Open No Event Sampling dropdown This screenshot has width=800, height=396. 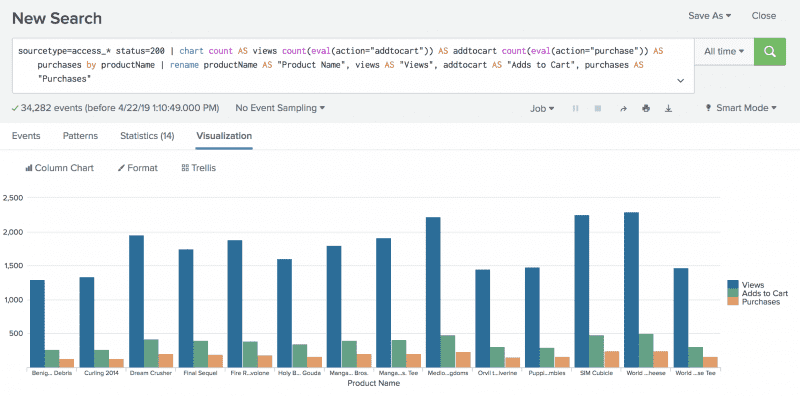click(280, 108)
